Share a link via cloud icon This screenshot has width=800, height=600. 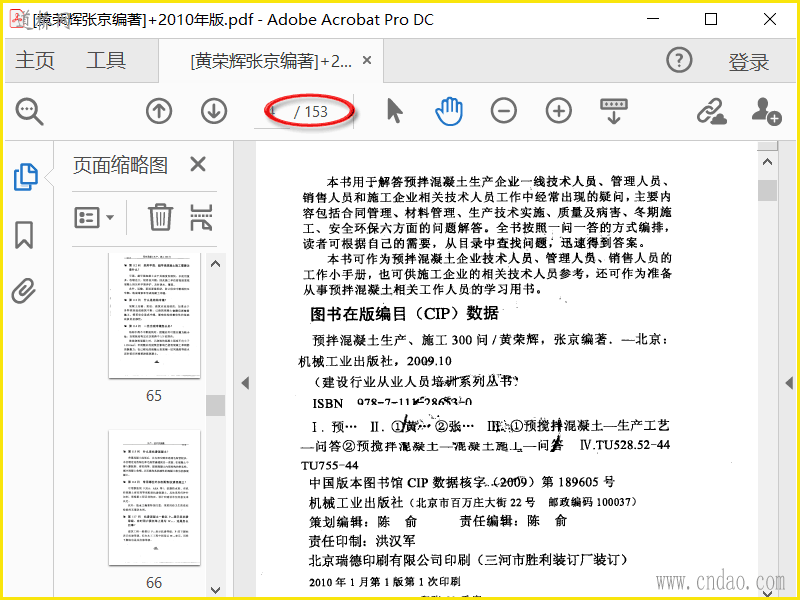pyautogui.click(x=711, y=111)
